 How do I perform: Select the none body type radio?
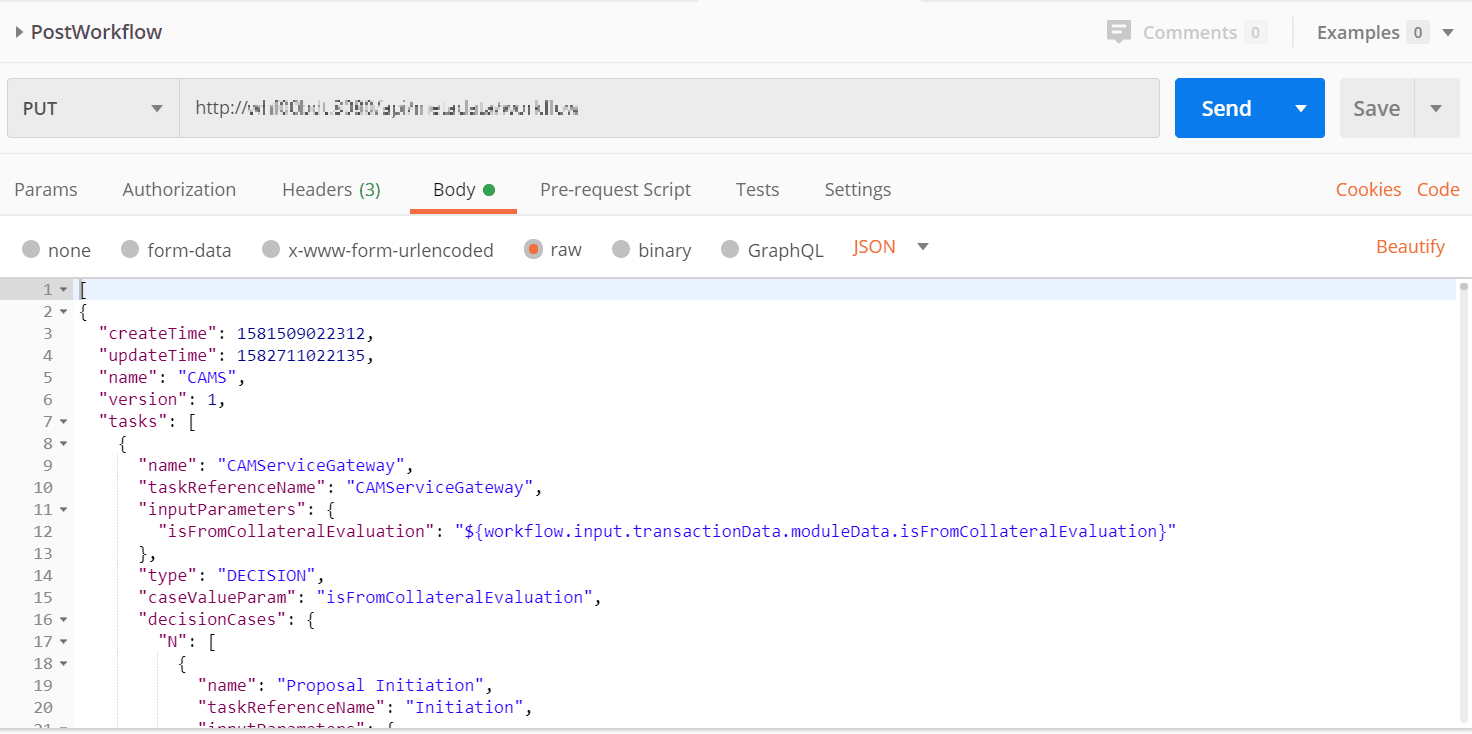click(x=31, y=249)
